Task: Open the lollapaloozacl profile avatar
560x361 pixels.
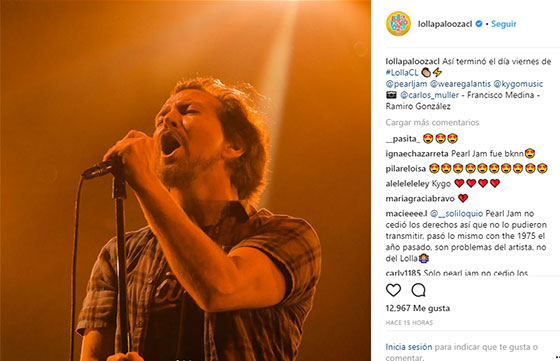Action: coord(398,24)
